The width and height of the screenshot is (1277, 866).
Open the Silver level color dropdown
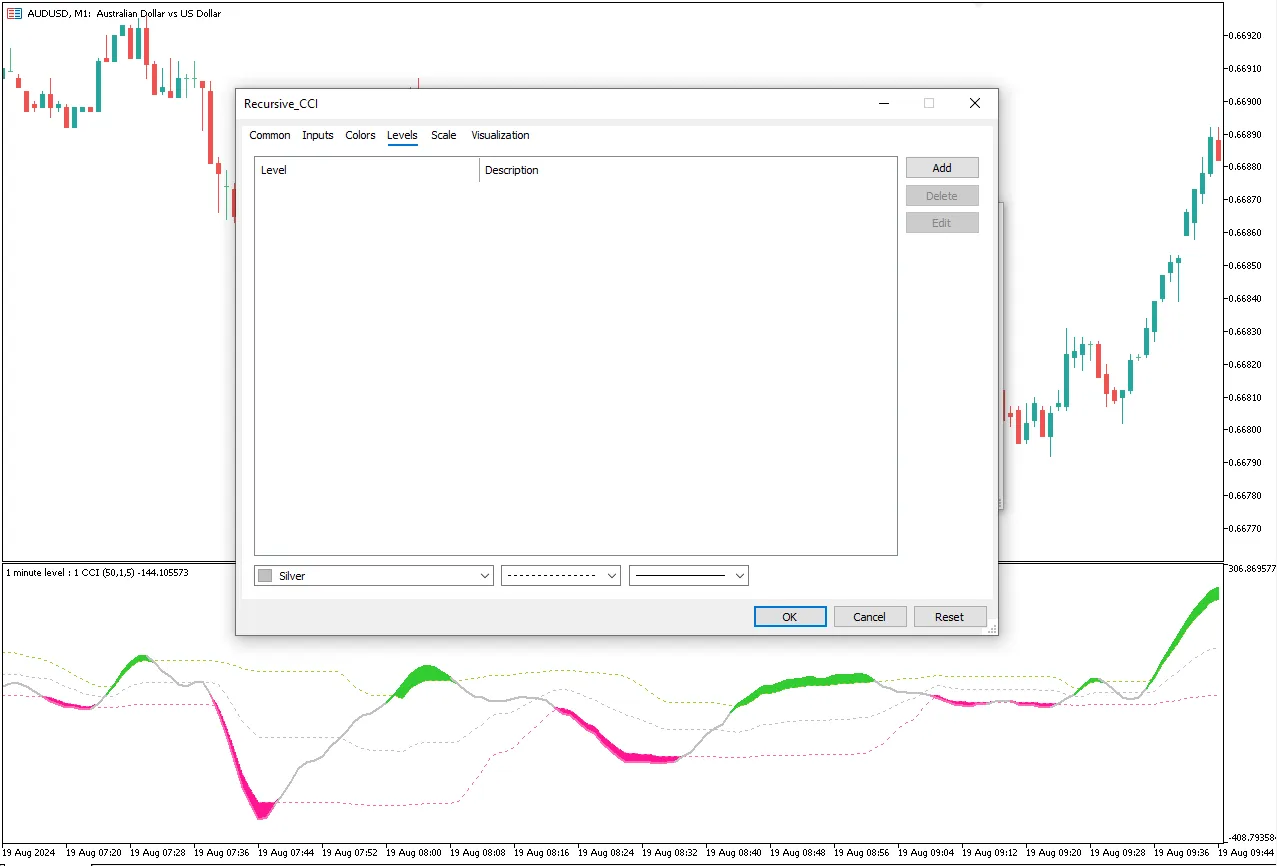click(x=485, y=576)
